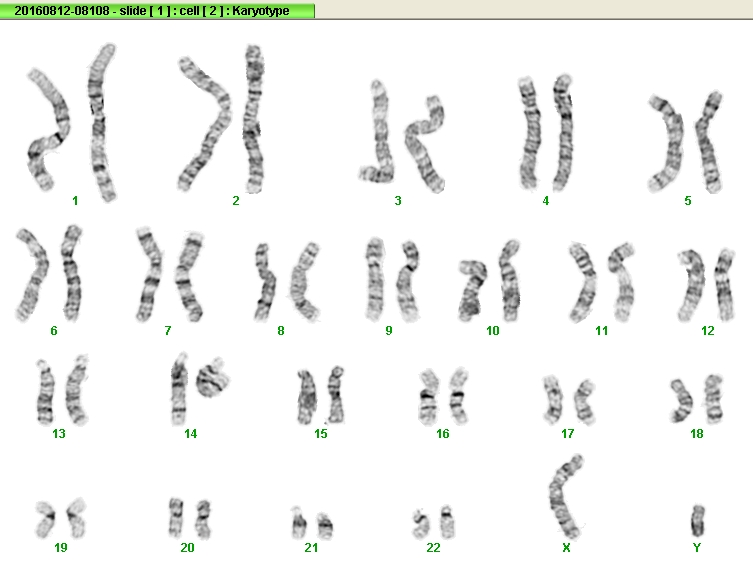
Task: Click the chromosome 22 number label
Action: pos(433,547)
